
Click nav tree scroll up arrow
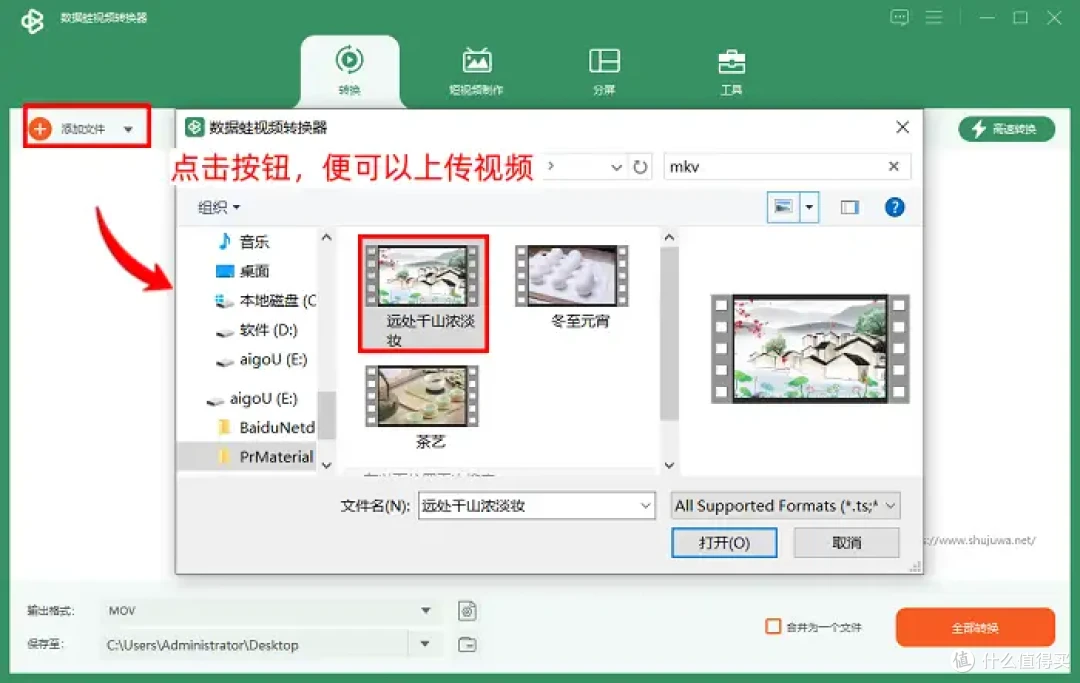(x=326, y=238)
